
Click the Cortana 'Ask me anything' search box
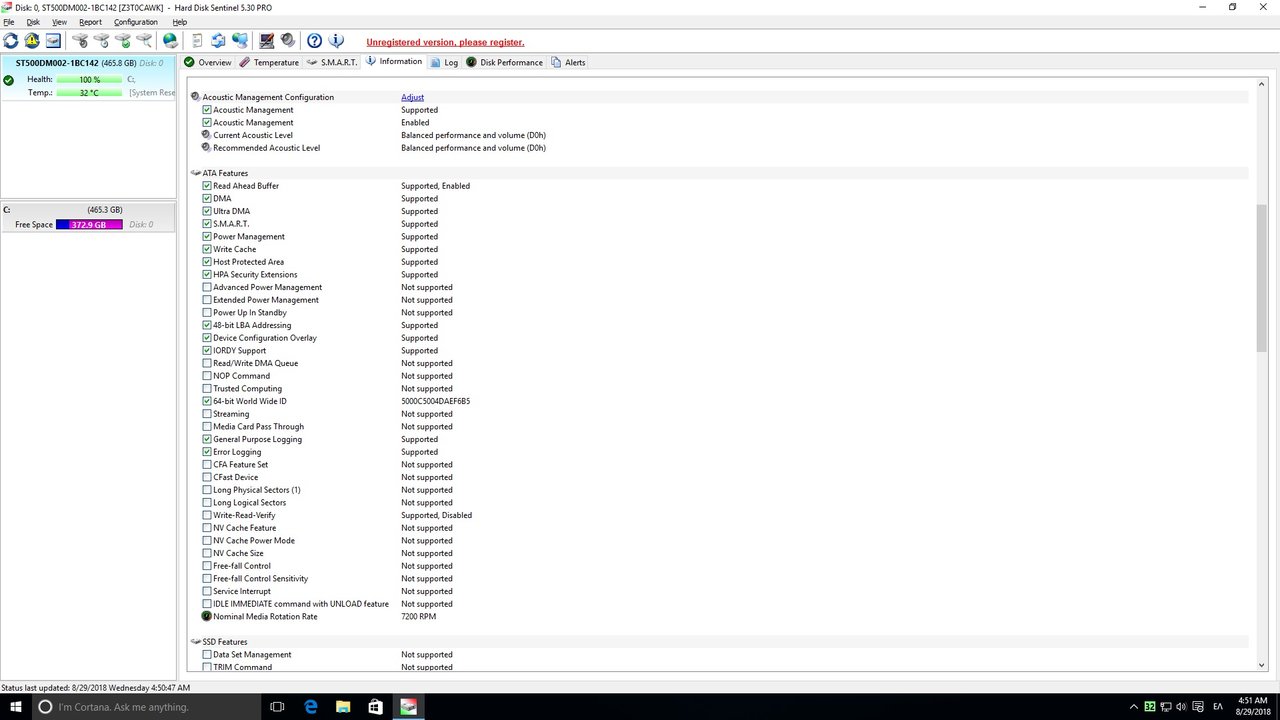[x=144, y=707]
